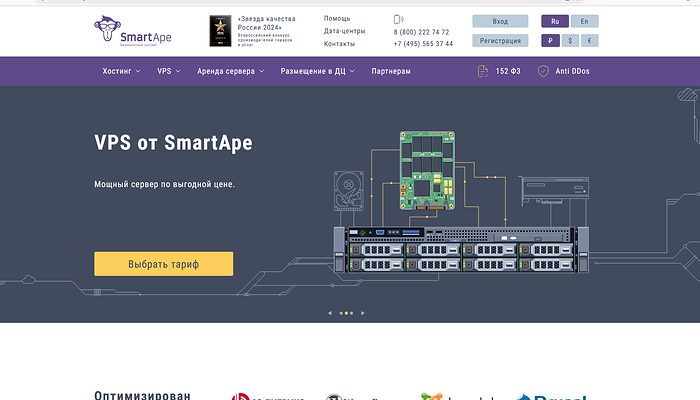
Task: Click the Регистрация button
Action: 500,41
